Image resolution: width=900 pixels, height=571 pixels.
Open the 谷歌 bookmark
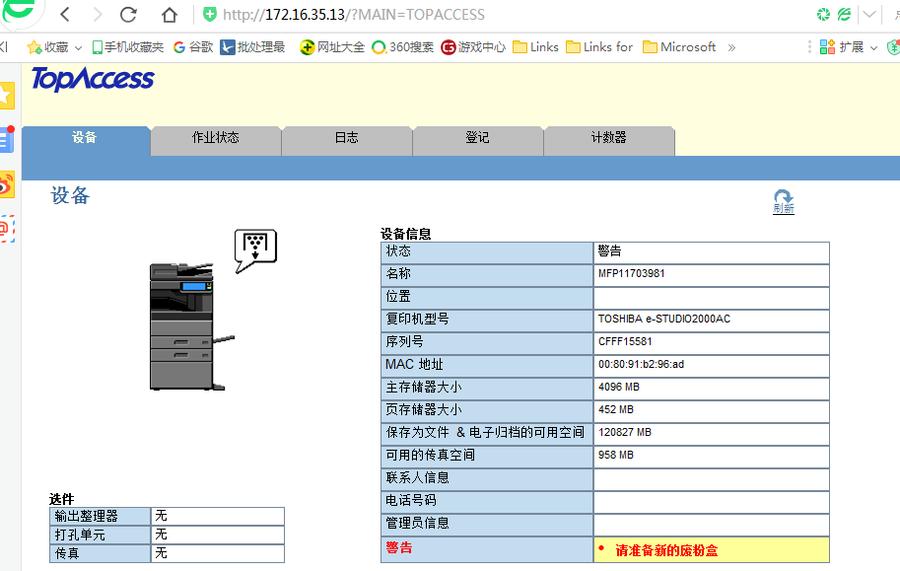coord(193,47)
